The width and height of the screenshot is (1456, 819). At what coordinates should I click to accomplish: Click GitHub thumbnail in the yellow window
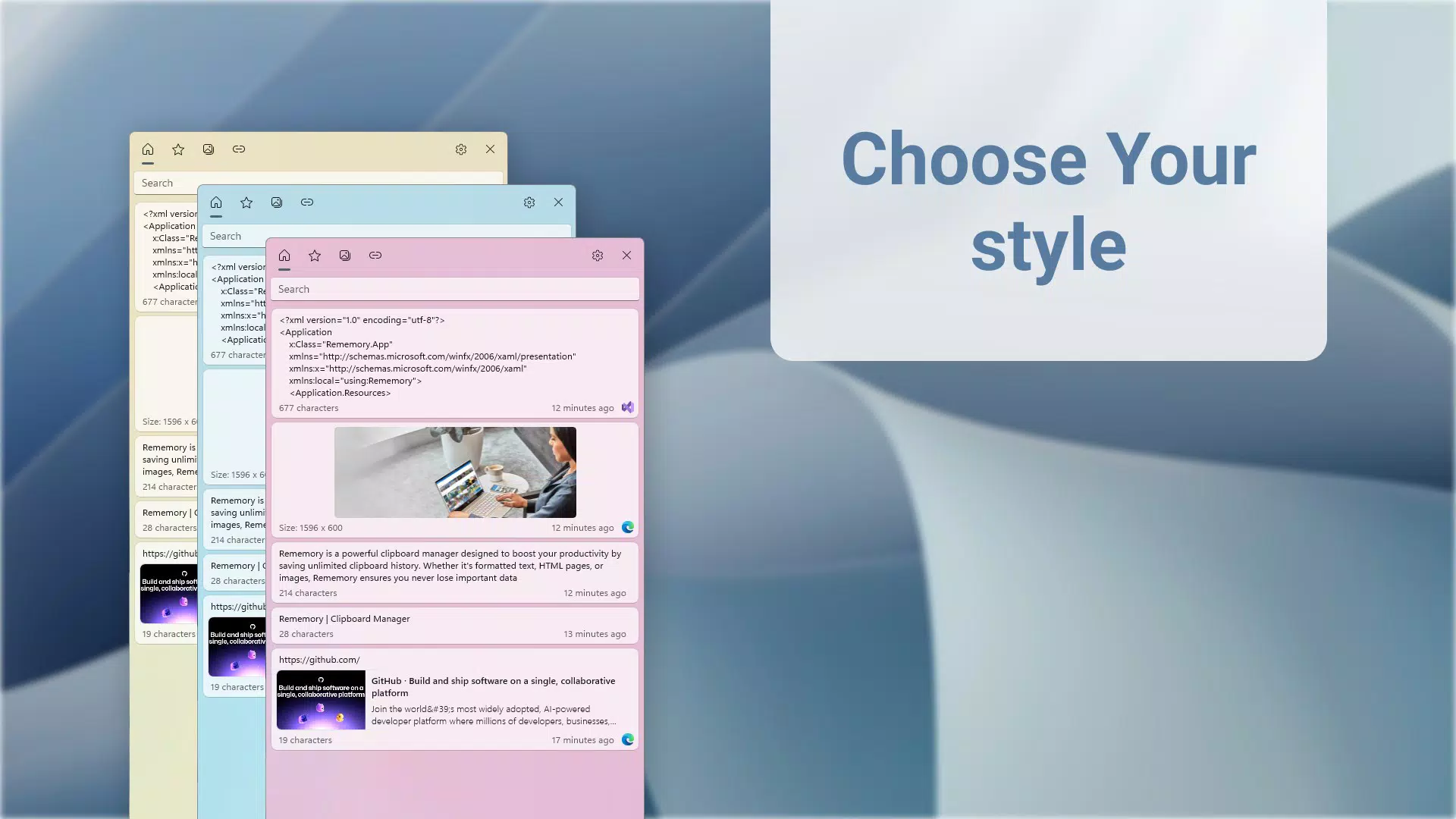169,594
